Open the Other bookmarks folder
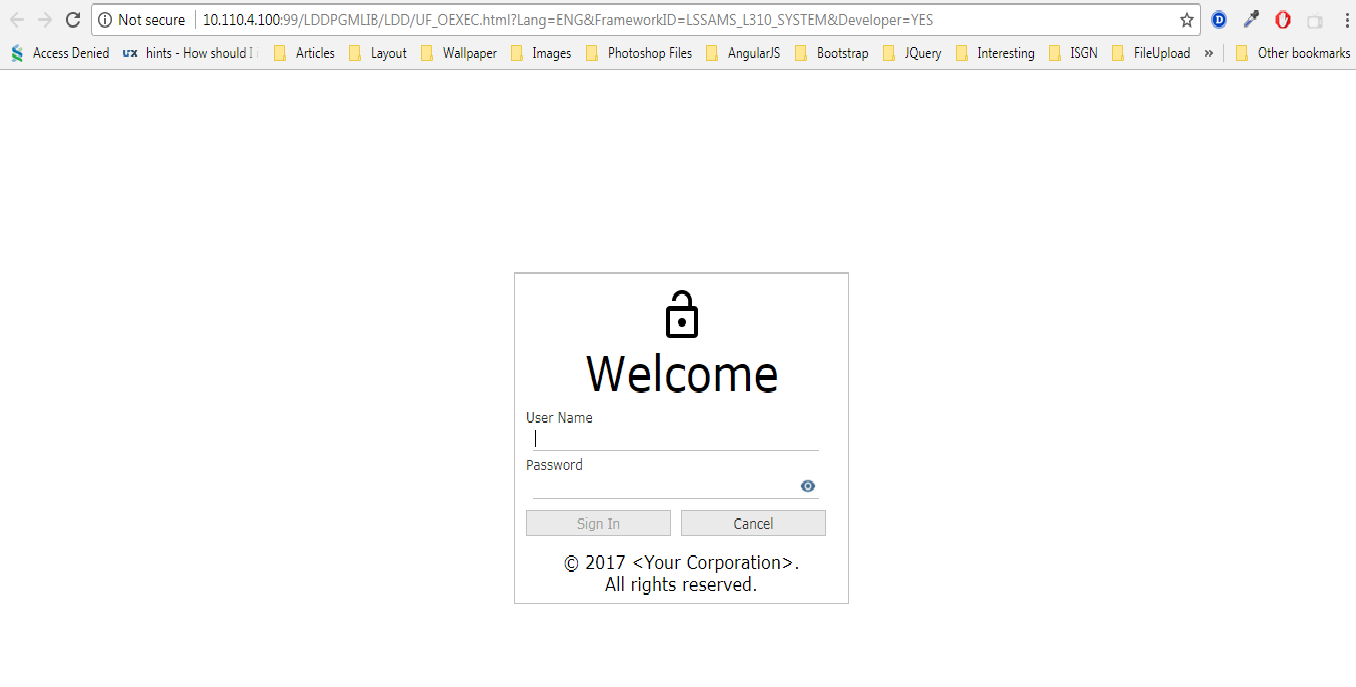 [x=1293, y=53]
